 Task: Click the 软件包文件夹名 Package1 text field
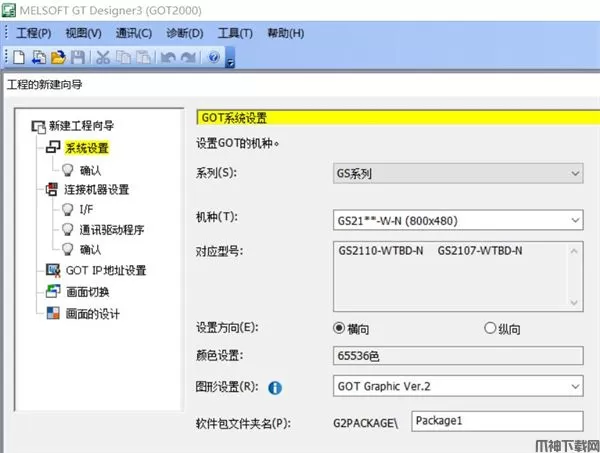tap(496, 420)
